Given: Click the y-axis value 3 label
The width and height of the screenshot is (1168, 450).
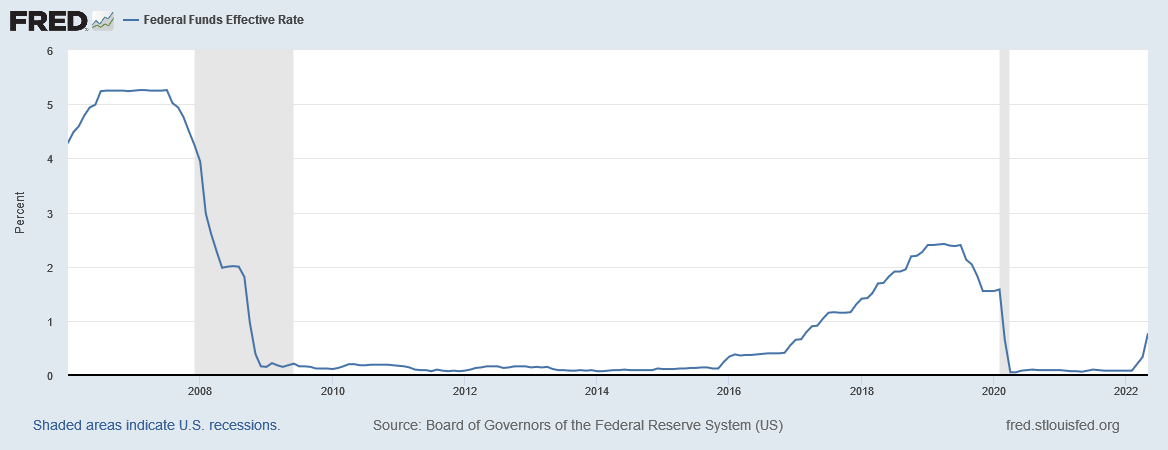Looking at the screenshot, I should (49, 214).
